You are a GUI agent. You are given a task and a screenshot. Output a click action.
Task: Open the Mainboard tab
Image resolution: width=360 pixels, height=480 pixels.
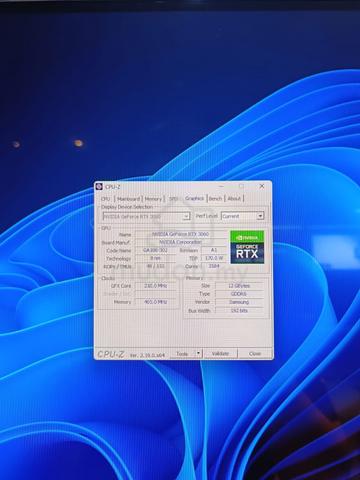coord(129,199)
